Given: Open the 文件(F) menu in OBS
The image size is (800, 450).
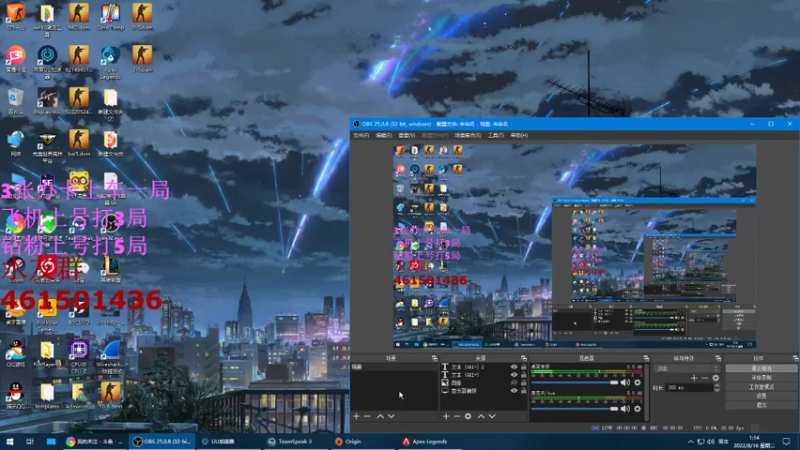Looking at the screenshot, I should point(361,136).
